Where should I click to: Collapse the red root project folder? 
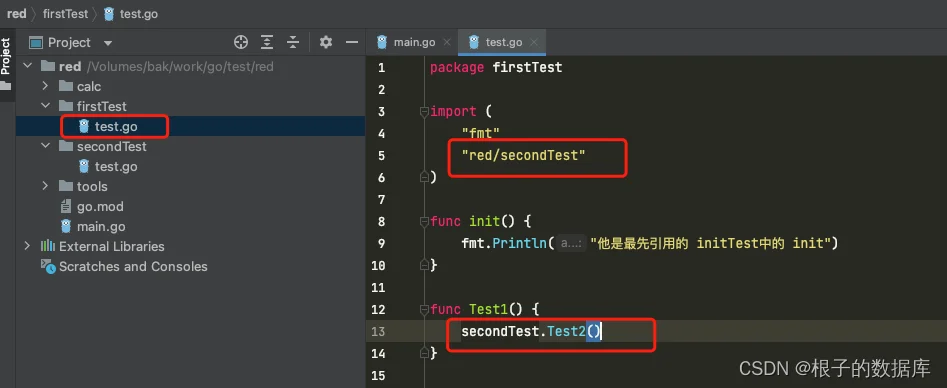coord(27,66)
